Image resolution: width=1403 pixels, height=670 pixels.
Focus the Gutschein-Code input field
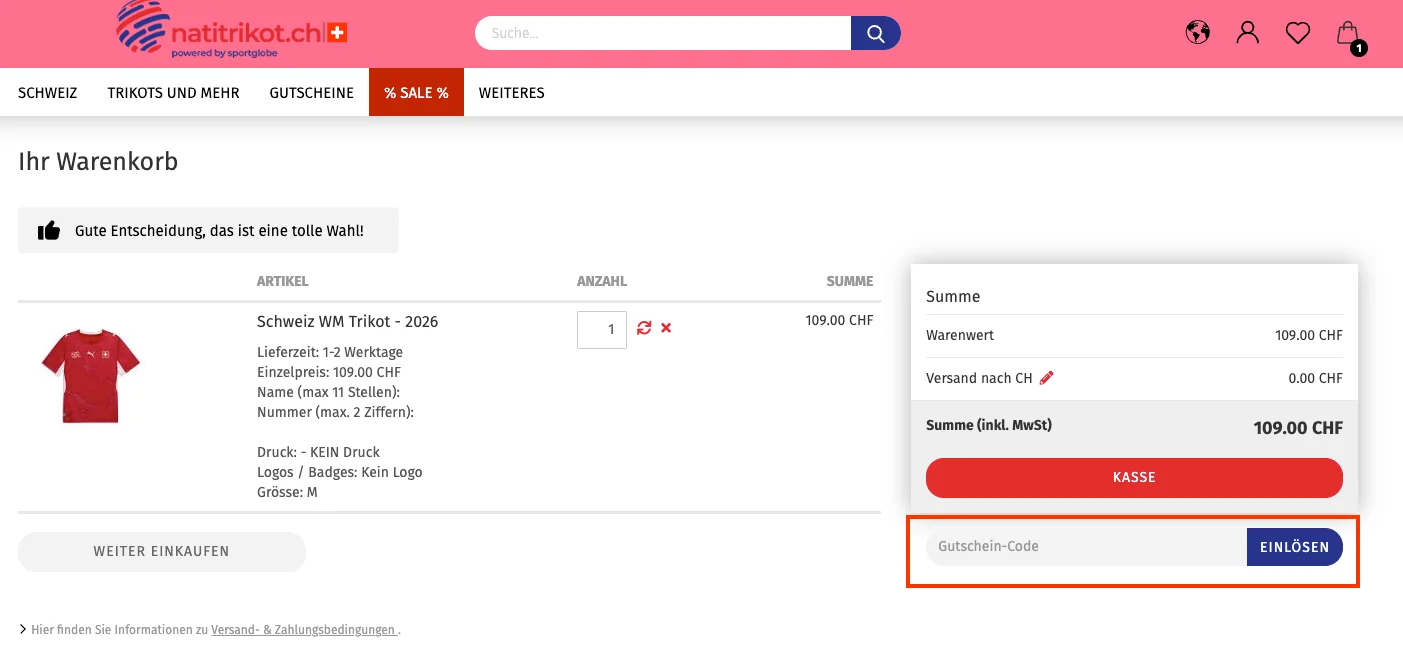[1085, 547]
